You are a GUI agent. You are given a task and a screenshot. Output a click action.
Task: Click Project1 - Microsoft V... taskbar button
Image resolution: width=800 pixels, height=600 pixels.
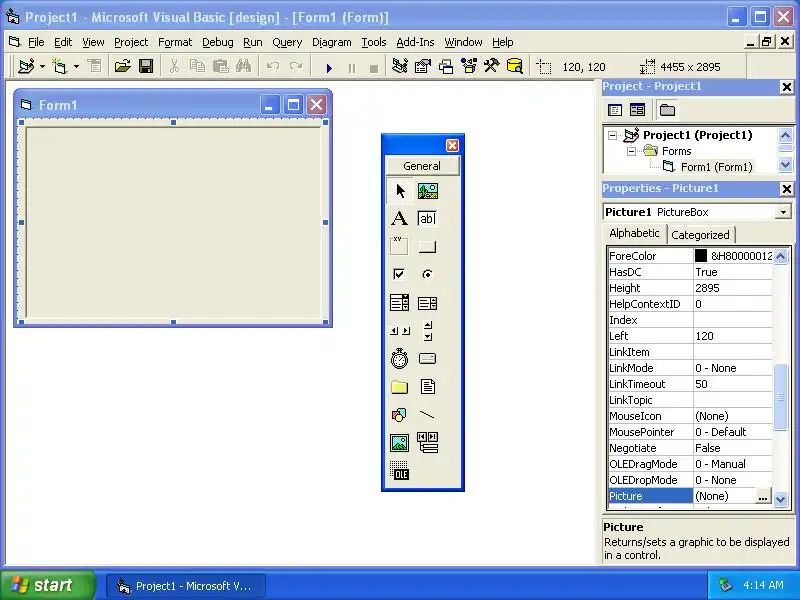[x=186, y=586]
